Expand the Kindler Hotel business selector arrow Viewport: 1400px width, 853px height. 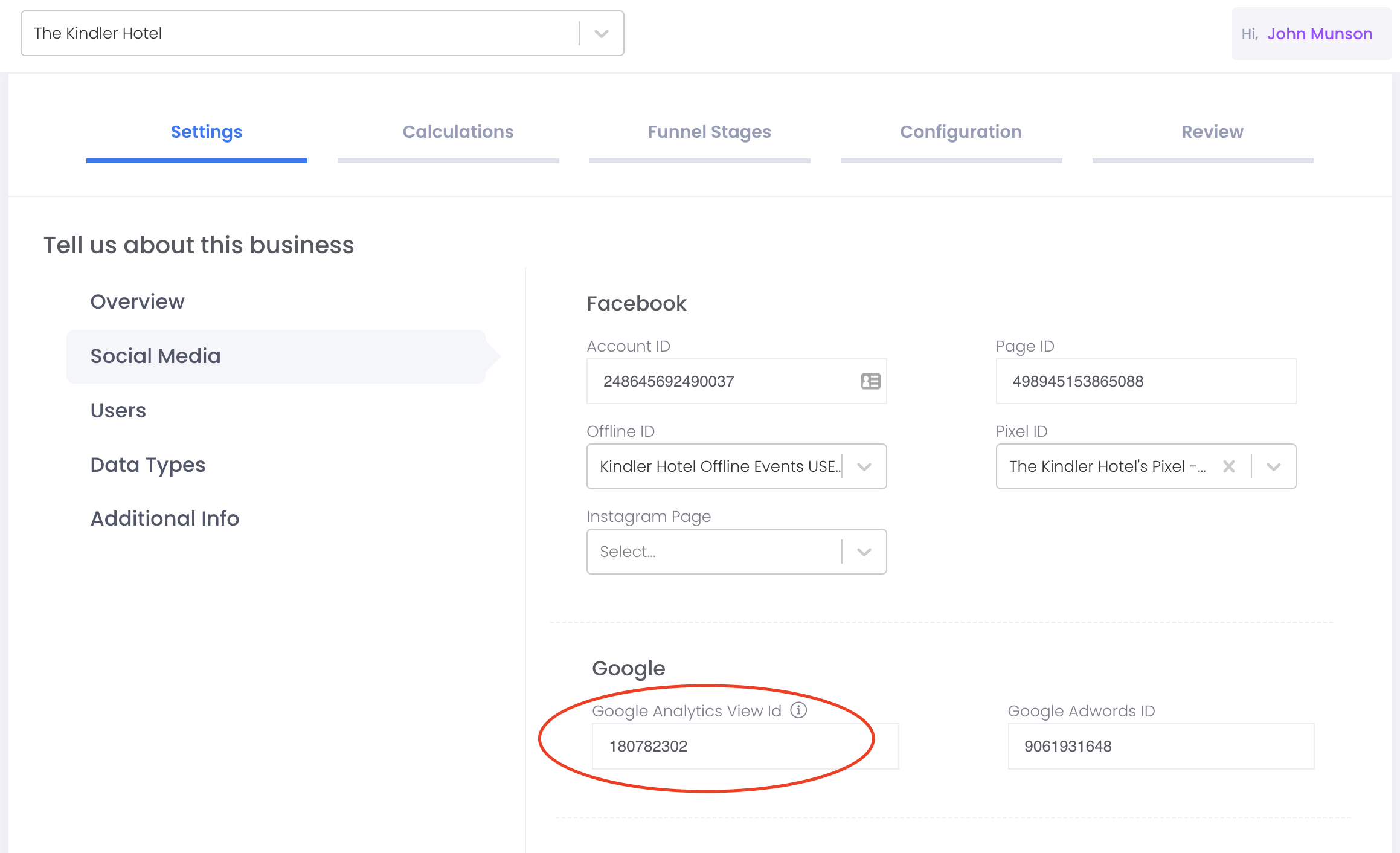click(x=601, y=34)
